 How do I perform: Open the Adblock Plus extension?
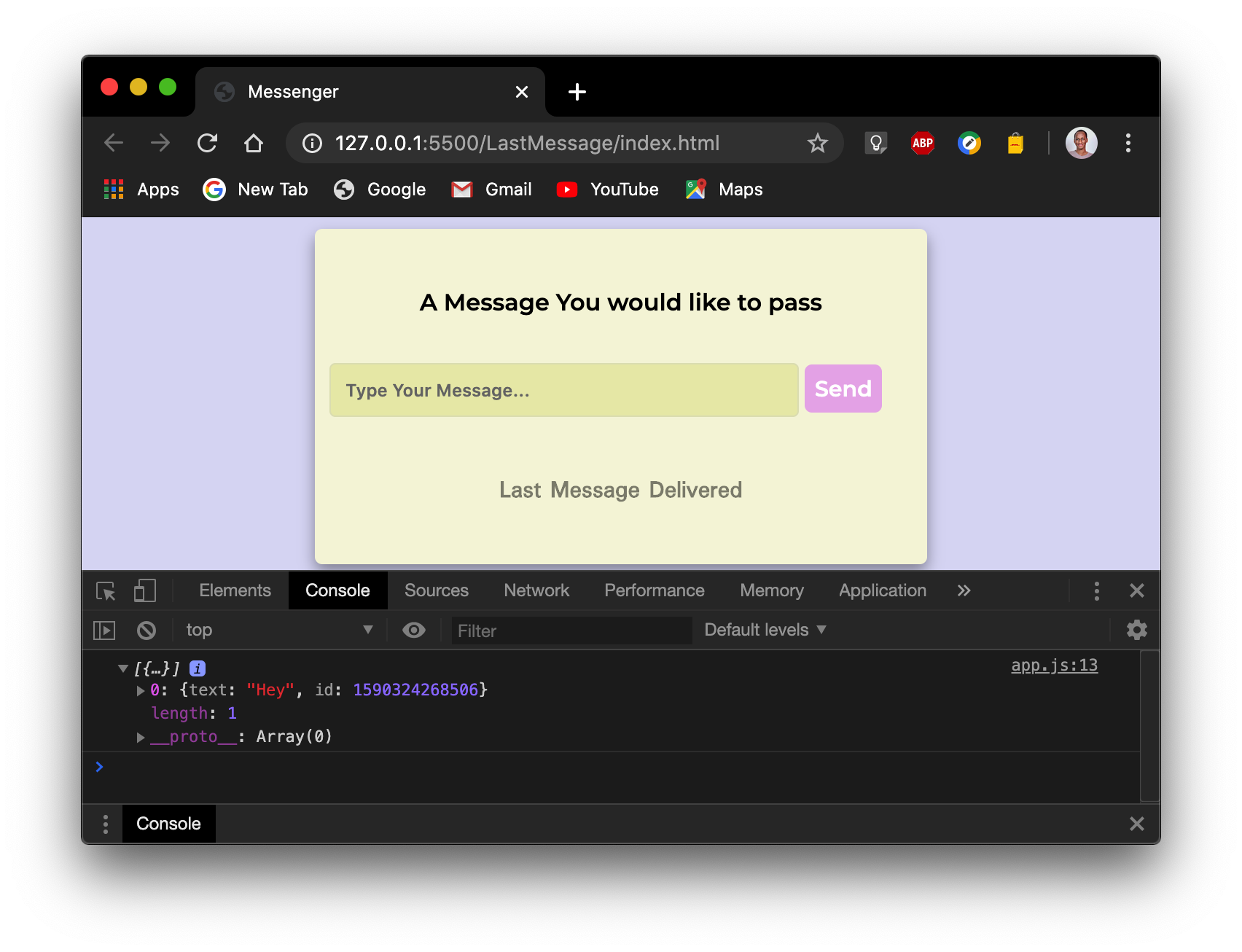(921, 144)
